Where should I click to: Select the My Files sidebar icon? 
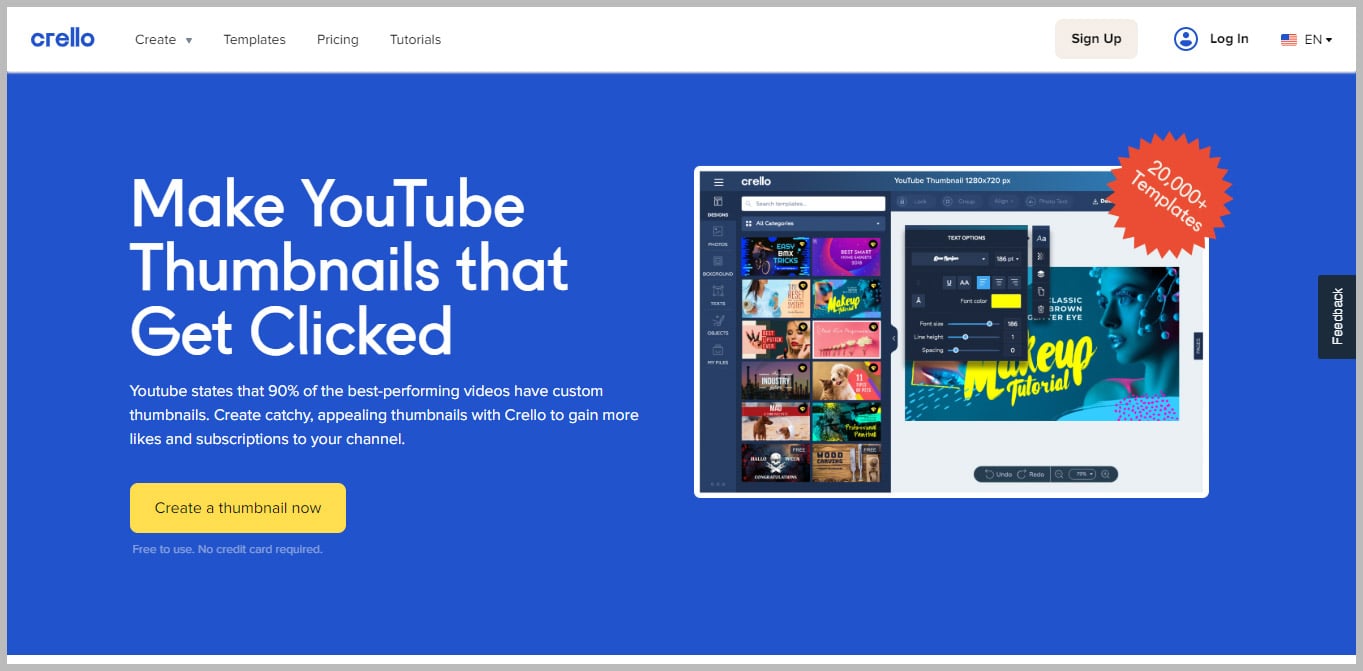pos(718,350)
